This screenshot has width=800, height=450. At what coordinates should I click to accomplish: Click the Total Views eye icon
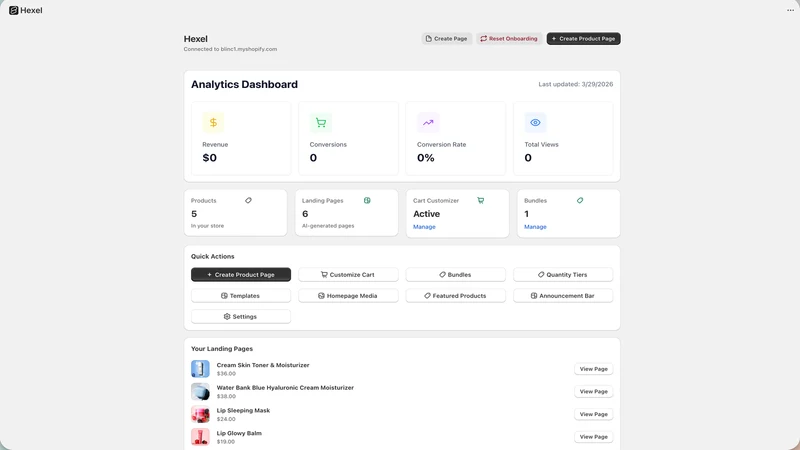pyautogui.click(x=535, y=122)
